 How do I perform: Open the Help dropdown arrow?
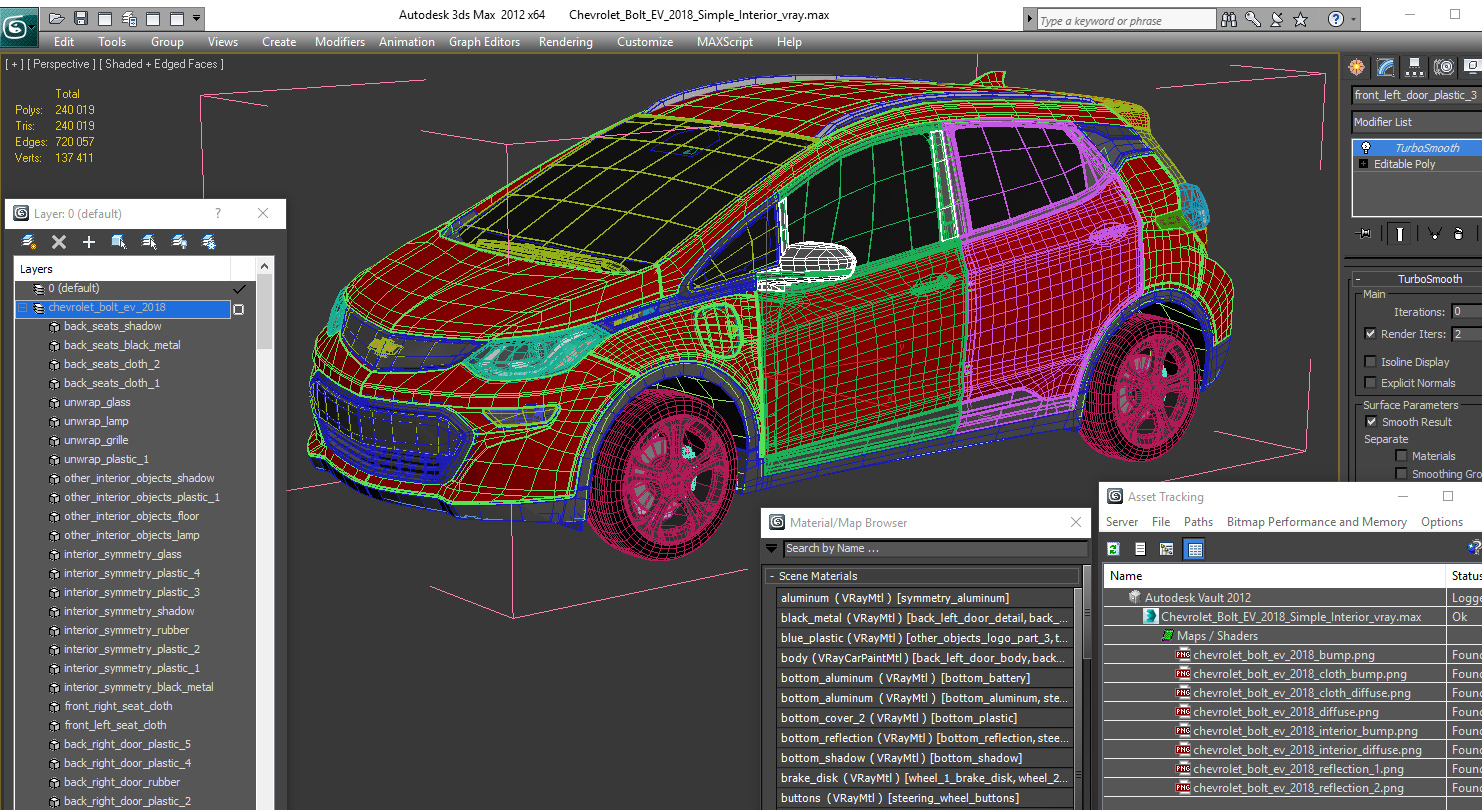[1353, 19]
